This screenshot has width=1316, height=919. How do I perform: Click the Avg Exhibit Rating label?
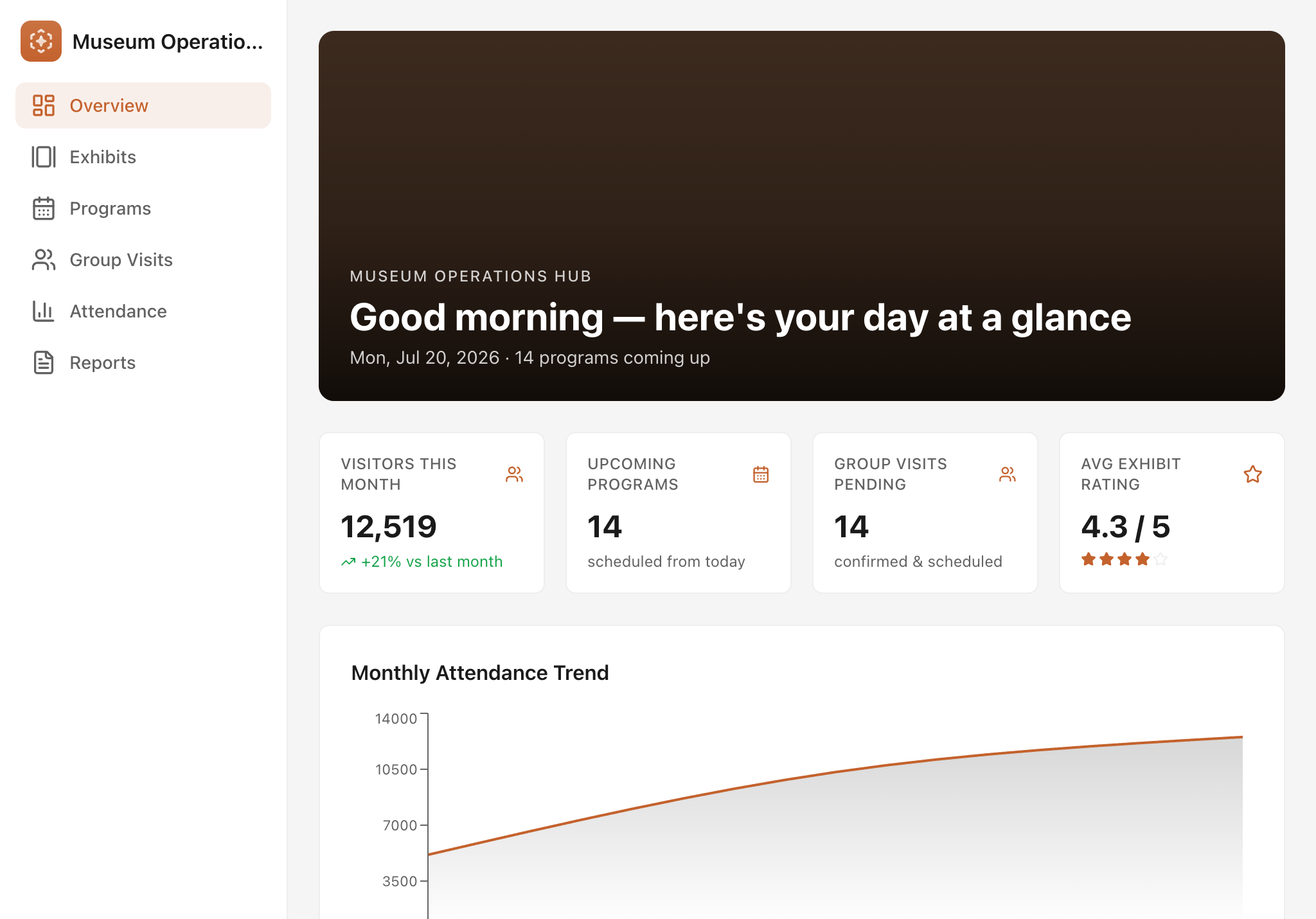pos(1131,474)
